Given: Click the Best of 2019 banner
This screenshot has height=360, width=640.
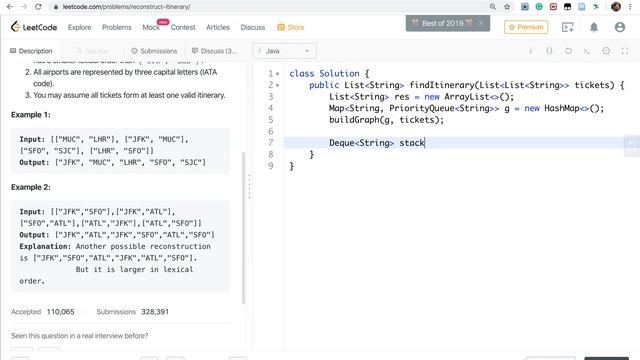Looking at the screenshot, I should click(442, 23).
